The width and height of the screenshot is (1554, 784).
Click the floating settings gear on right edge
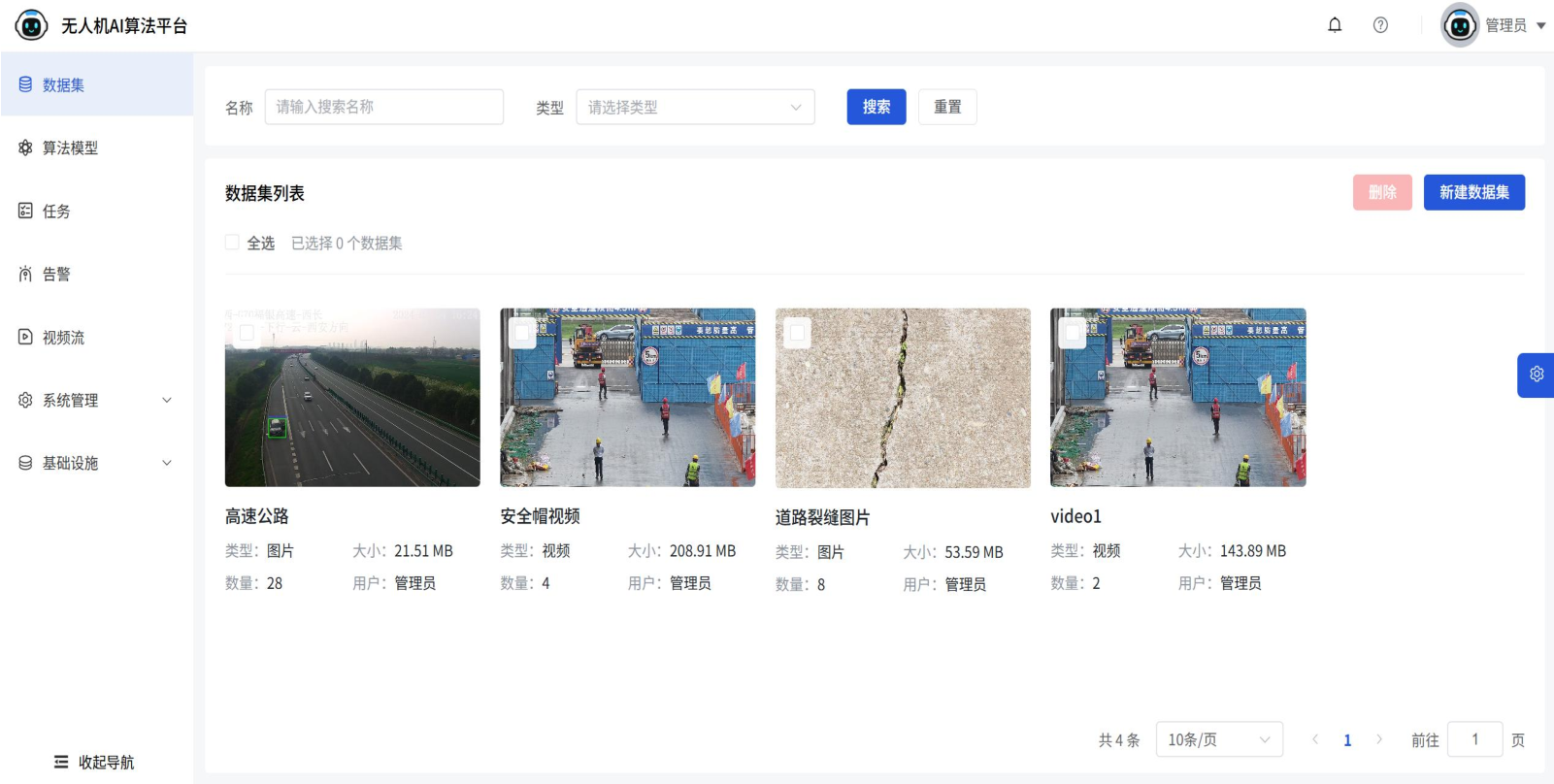point(1536,375)
